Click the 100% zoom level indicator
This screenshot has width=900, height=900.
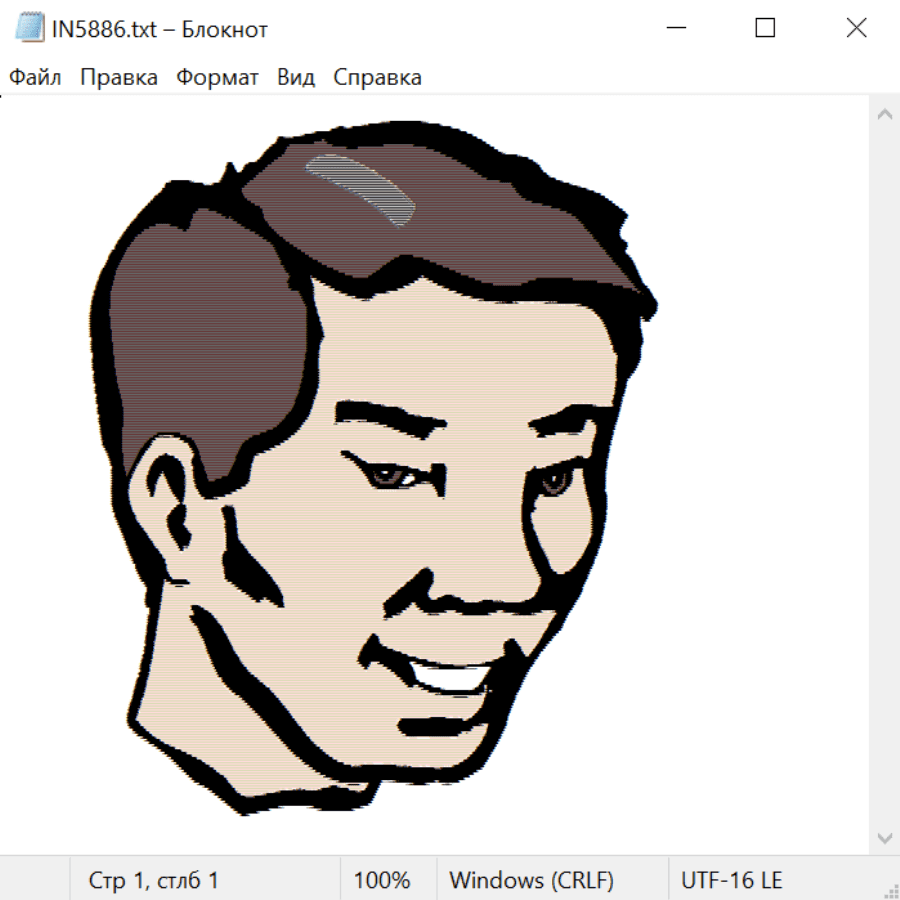tap(381, 881)
